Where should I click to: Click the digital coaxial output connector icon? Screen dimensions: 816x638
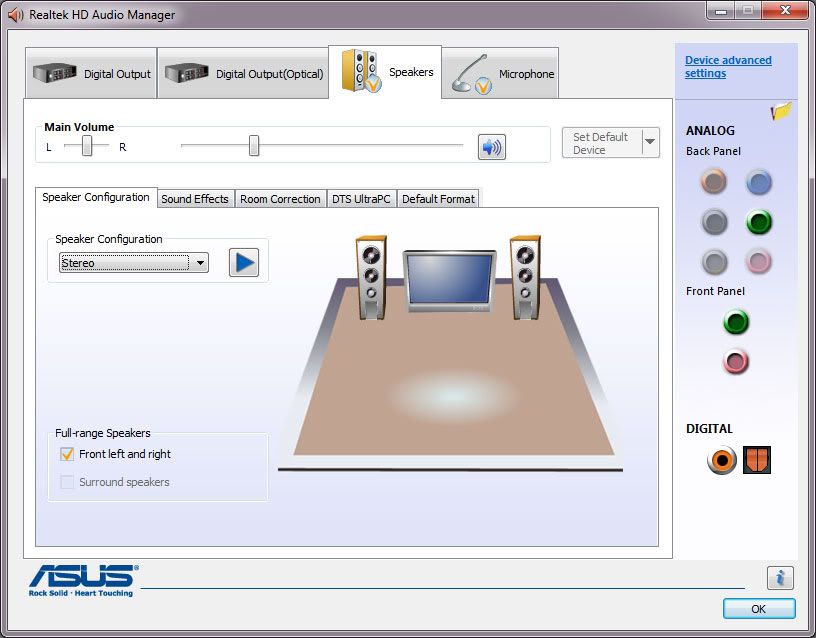[x=722, y=460]
